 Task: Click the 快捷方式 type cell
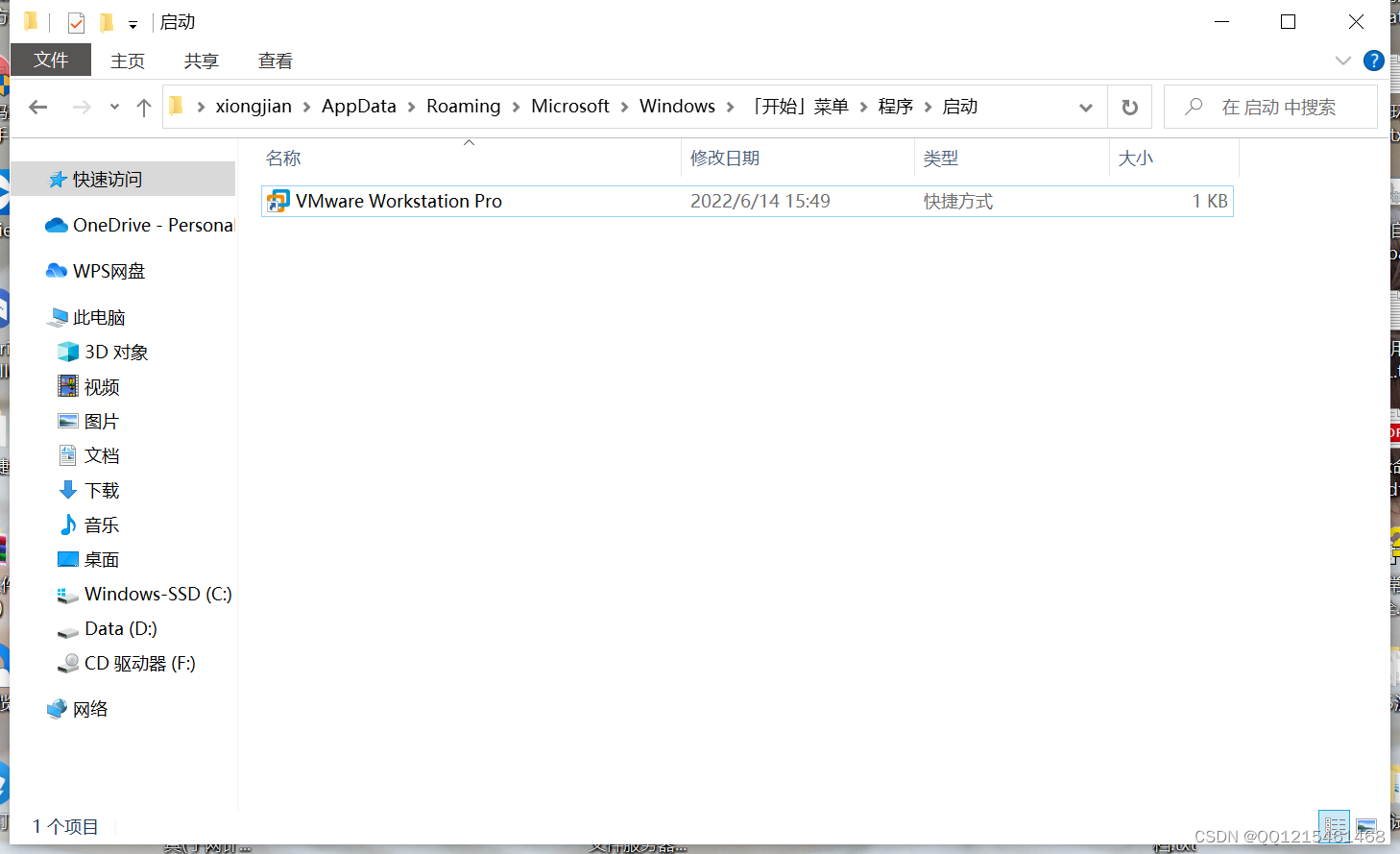click(x=958, y=201)
